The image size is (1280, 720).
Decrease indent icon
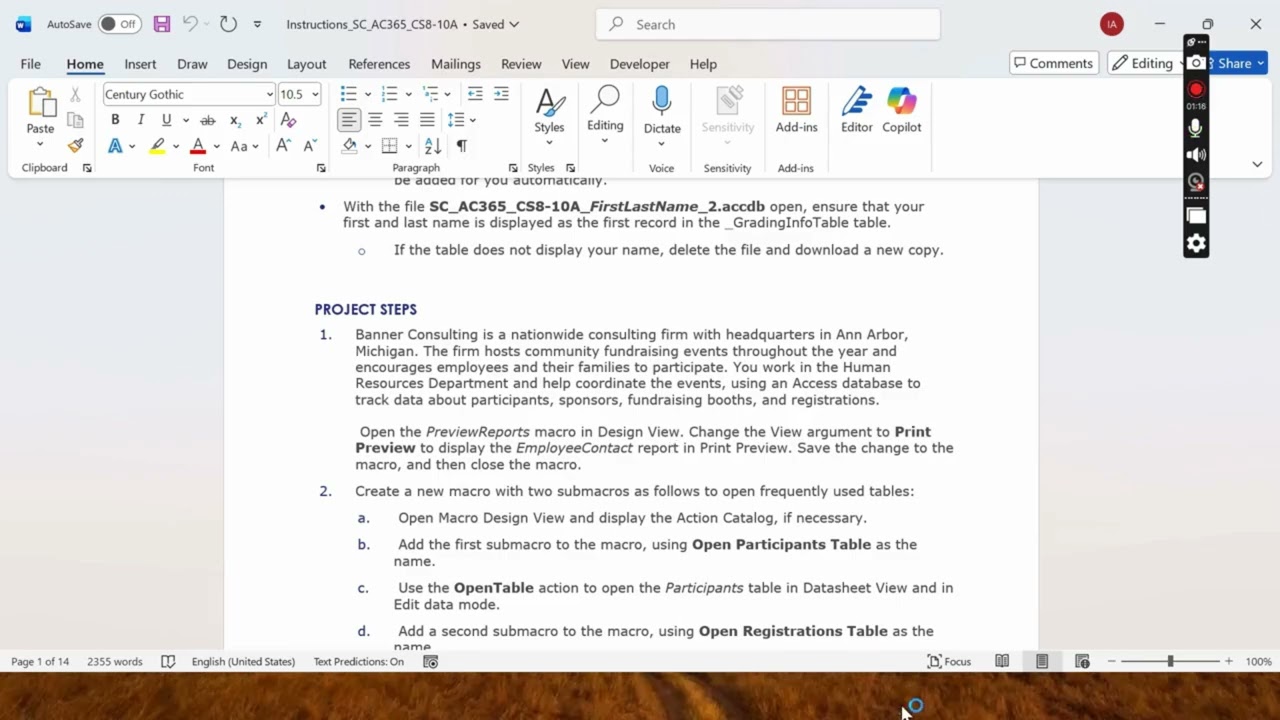475,94
